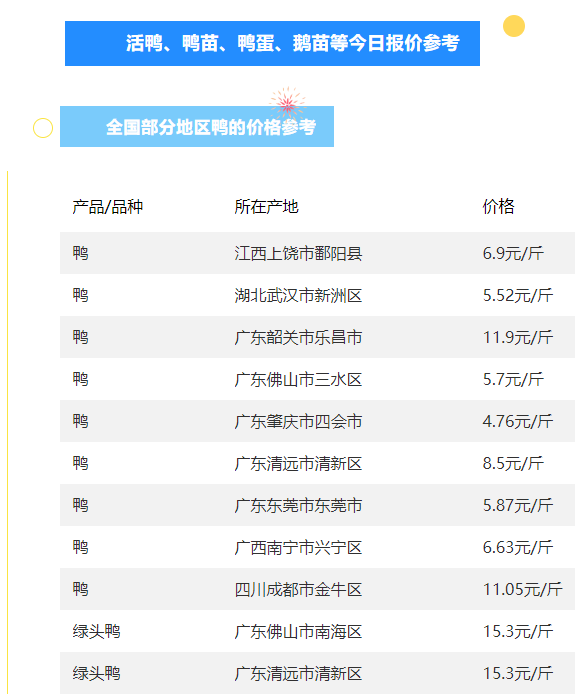This screenshot has height=694, width=576.
Task: Select the 四川成都市金牛区 row
Action: click(317, 589)
